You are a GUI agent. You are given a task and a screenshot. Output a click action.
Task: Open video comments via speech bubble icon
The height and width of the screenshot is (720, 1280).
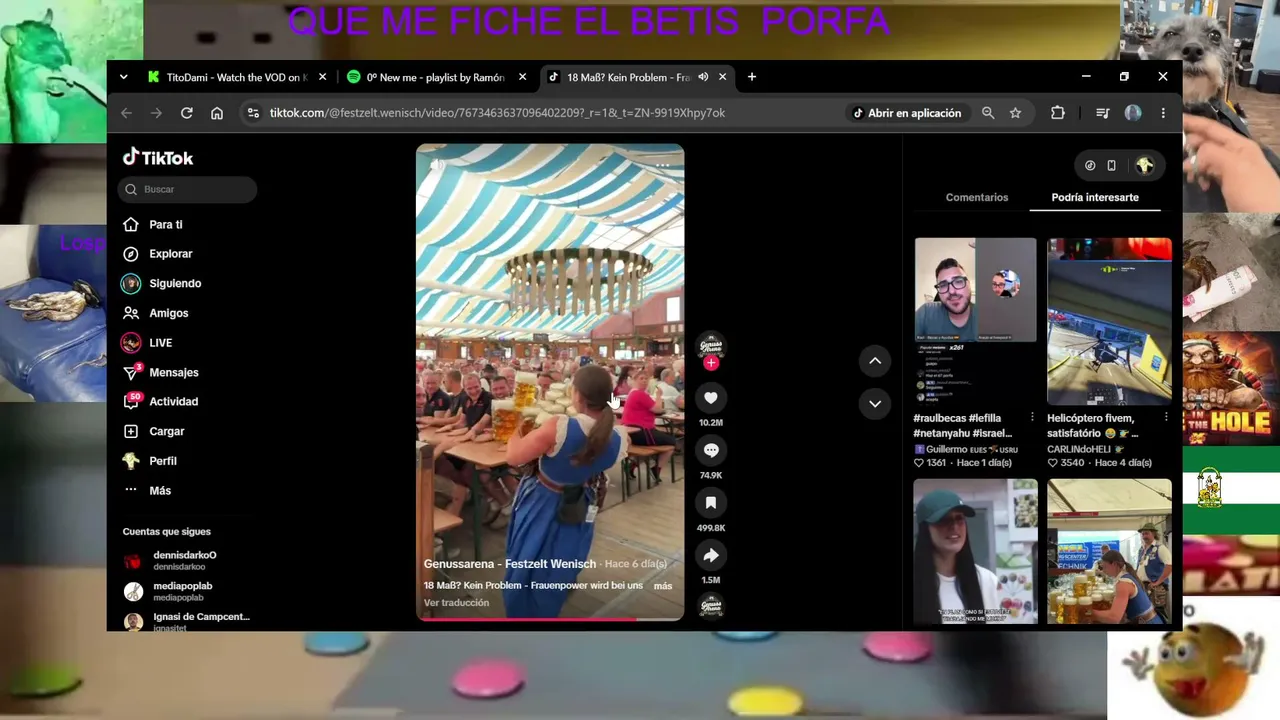pos(711,450)
